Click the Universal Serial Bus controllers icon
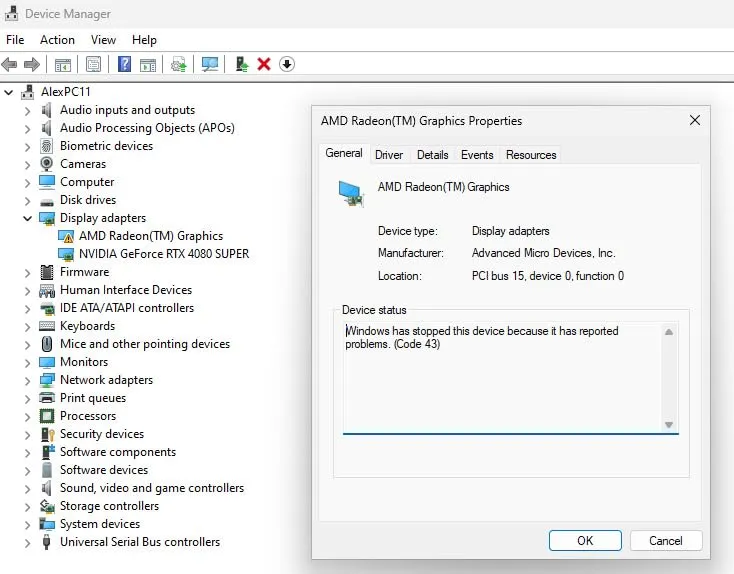Viewport: 734px width, 574px height. click(46, 542)
